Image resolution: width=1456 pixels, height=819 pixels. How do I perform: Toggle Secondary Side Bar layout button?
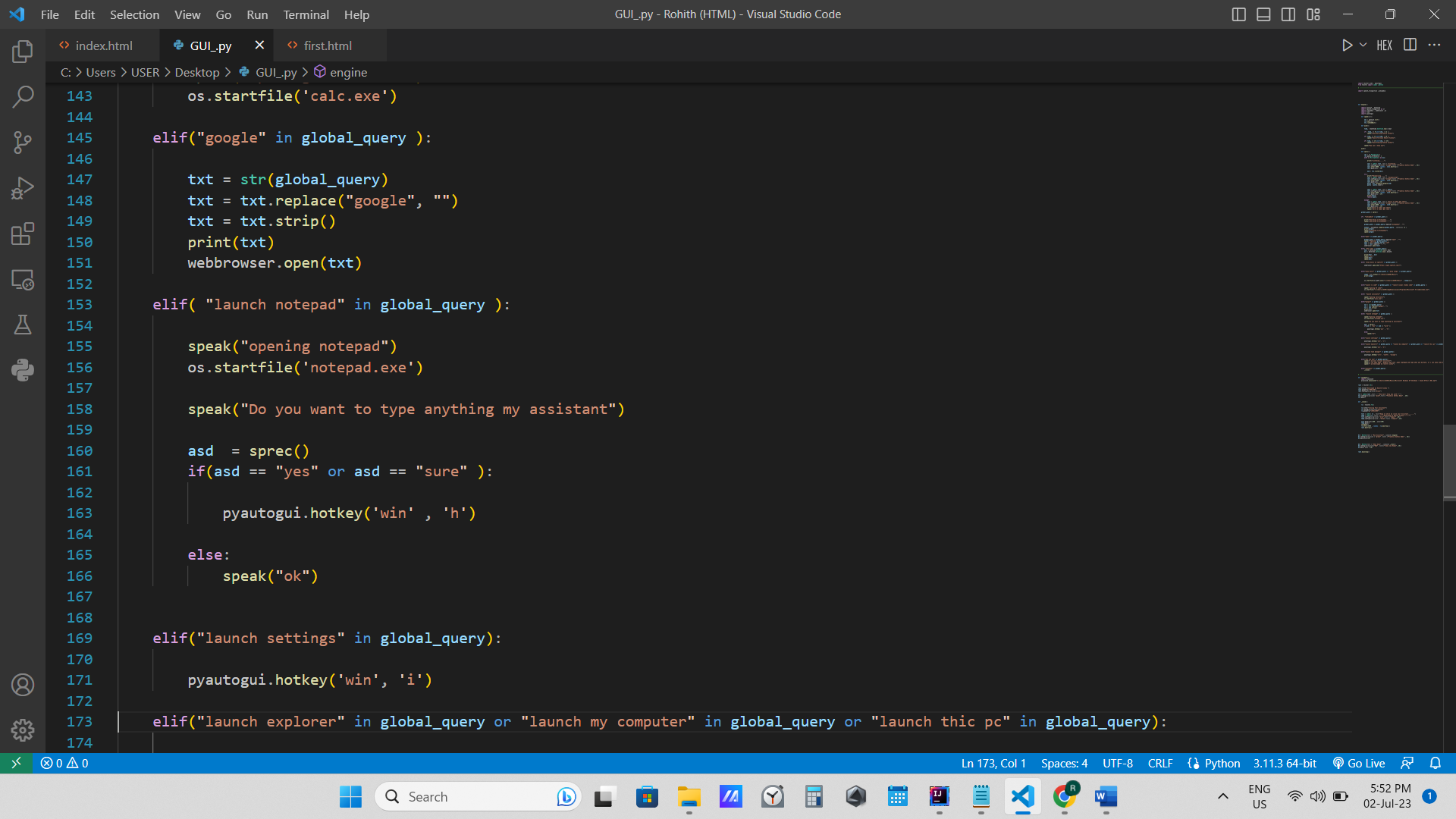pyautogui.click(x=1288, y=14)
